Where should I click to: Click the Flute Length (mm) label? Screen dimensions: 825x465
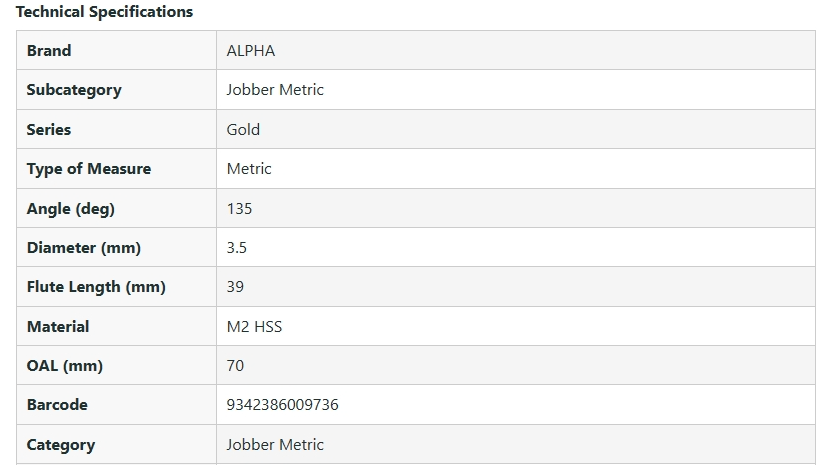pyautogui.click(x=96, y=287)
